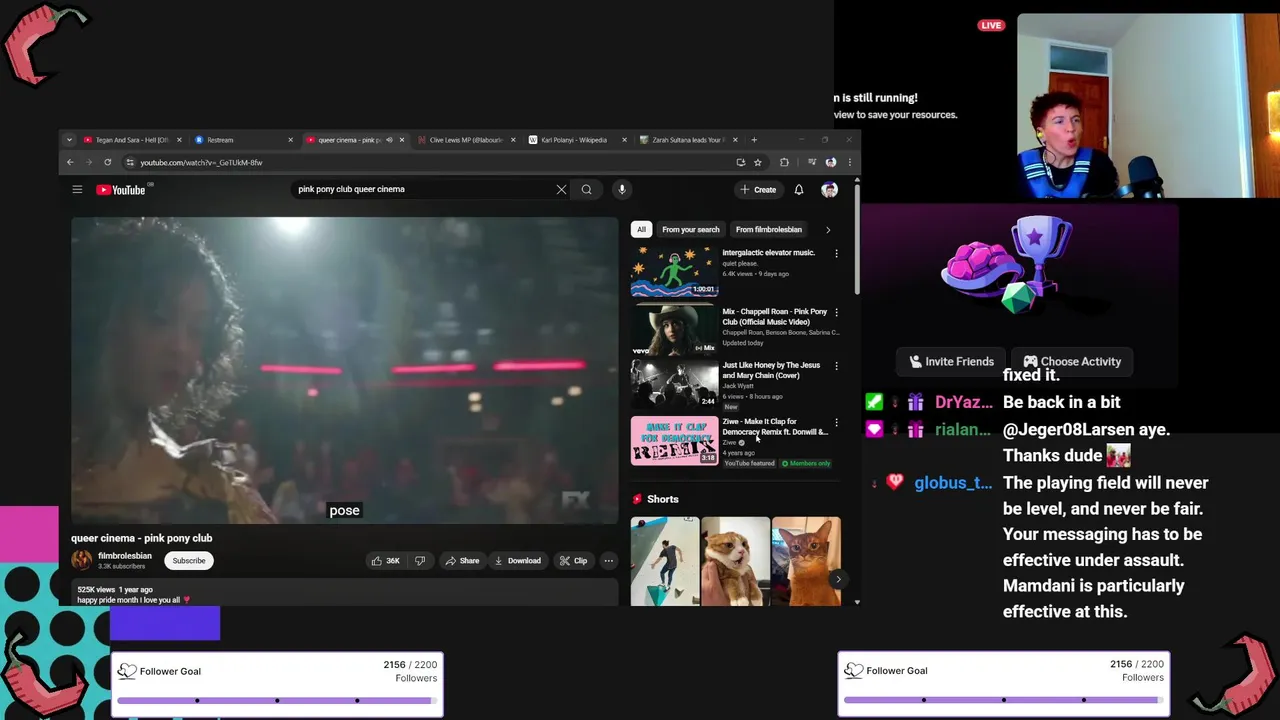Open more actions ellipsis under video

click(x=608, y=561)
